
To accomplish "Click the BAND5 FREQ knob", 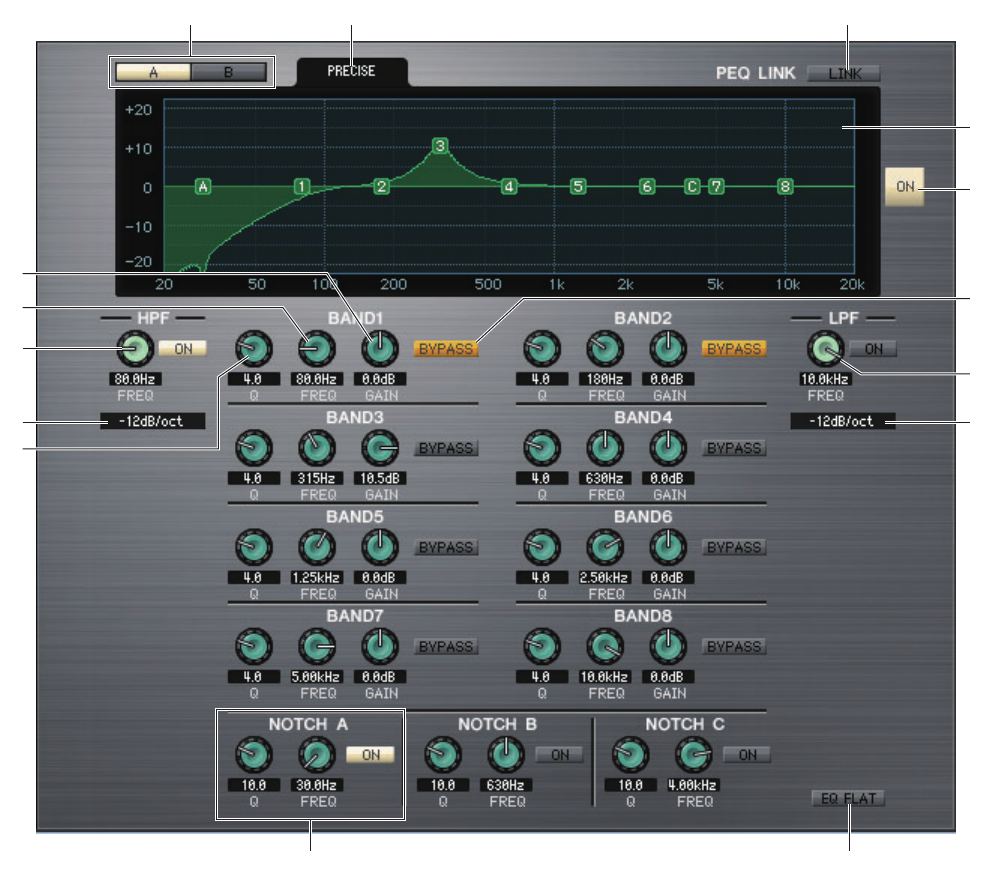I will pyautogui.click(x=315, y=546).
